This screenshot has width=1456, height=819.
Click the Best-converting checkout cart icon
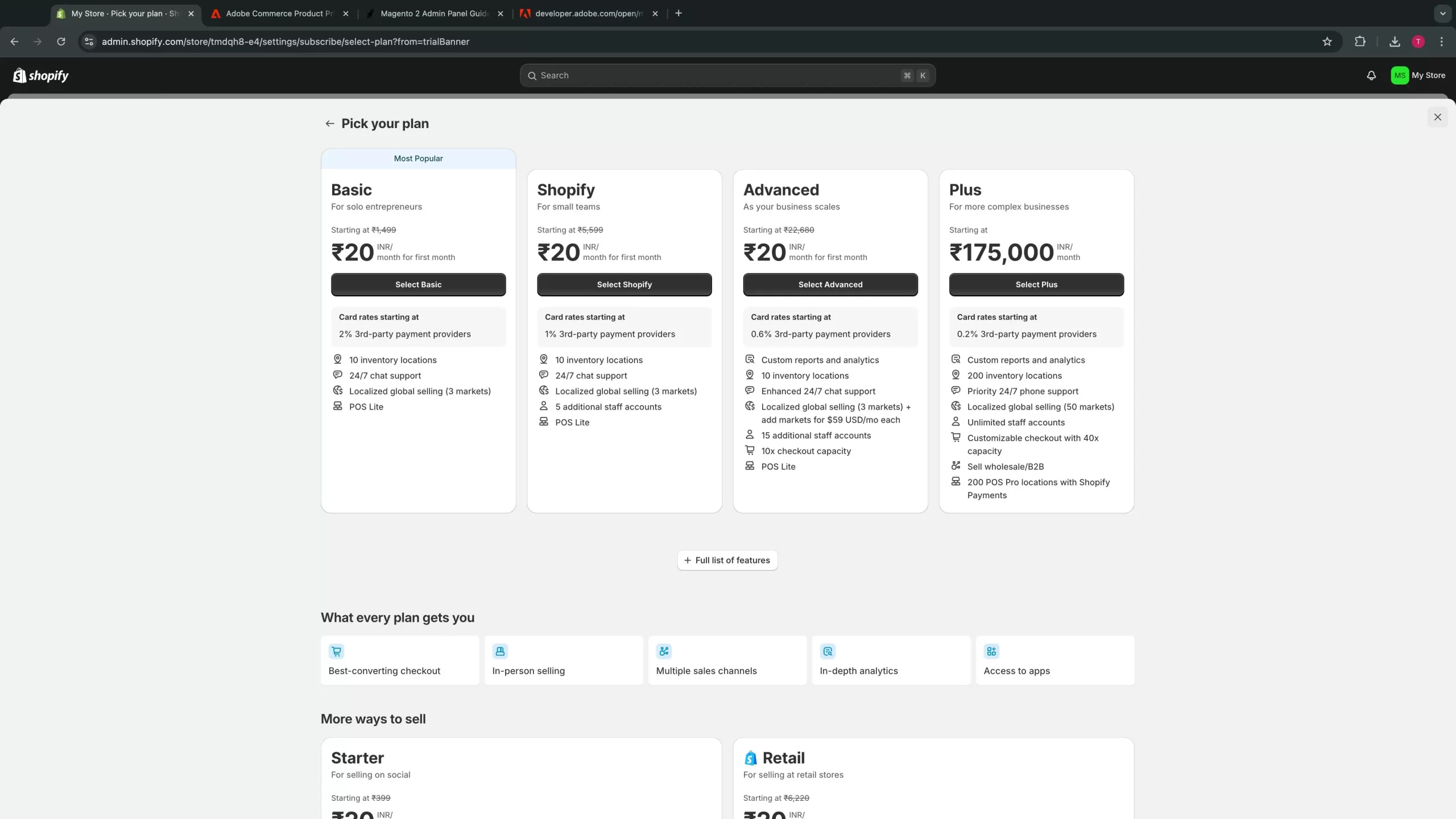click(336, 651)
